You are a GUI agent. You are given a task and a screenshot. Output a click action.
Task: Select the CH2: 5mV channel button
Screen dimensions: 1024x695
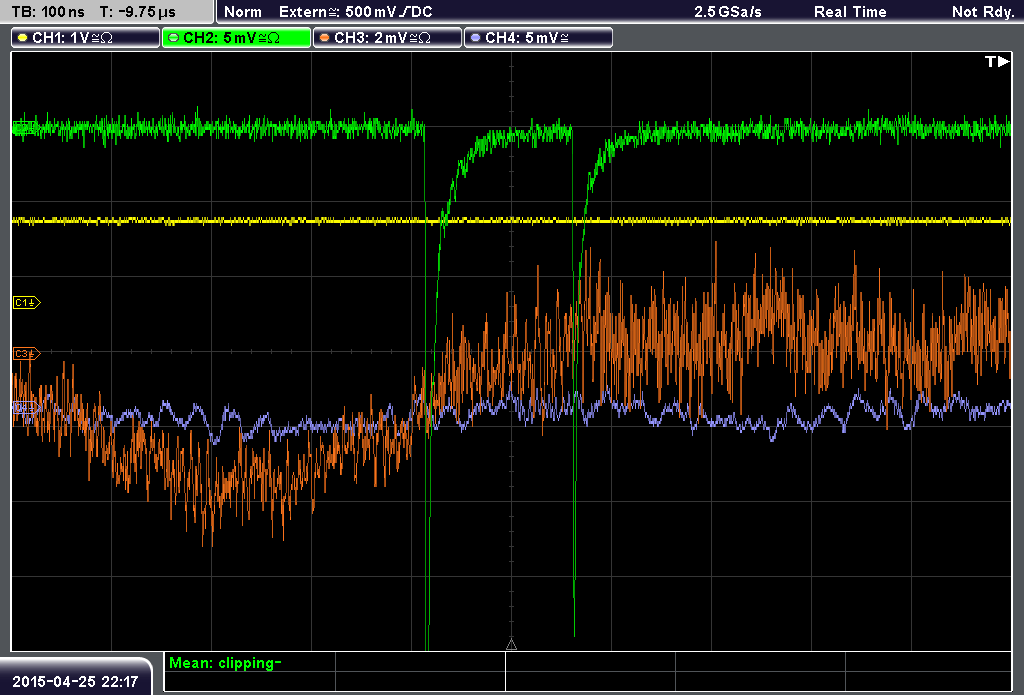(x=236, y=38)
